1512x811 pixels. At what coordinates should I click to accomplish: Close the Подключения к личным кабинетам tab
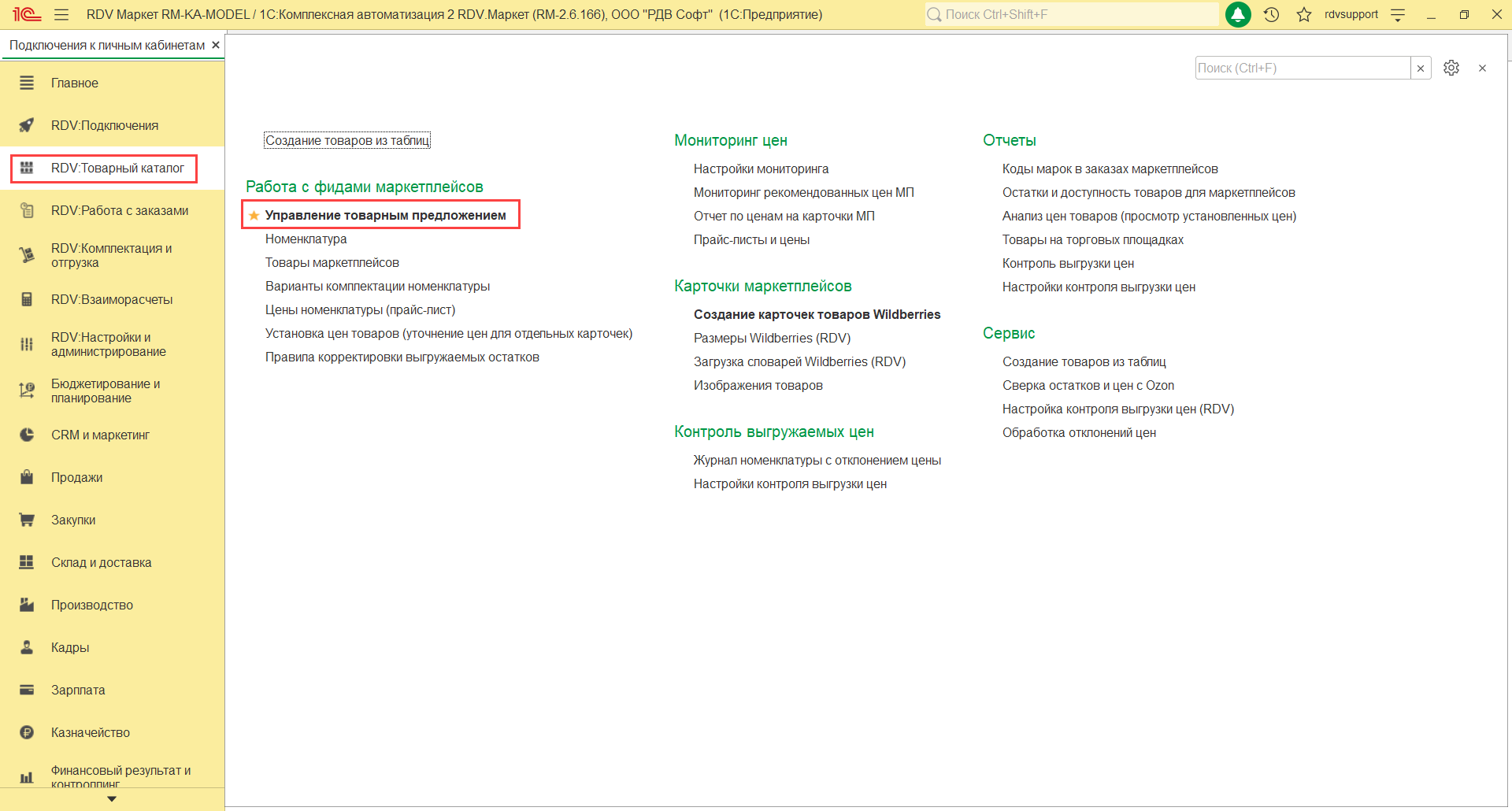pyautogui.click(x=216, y=45)
